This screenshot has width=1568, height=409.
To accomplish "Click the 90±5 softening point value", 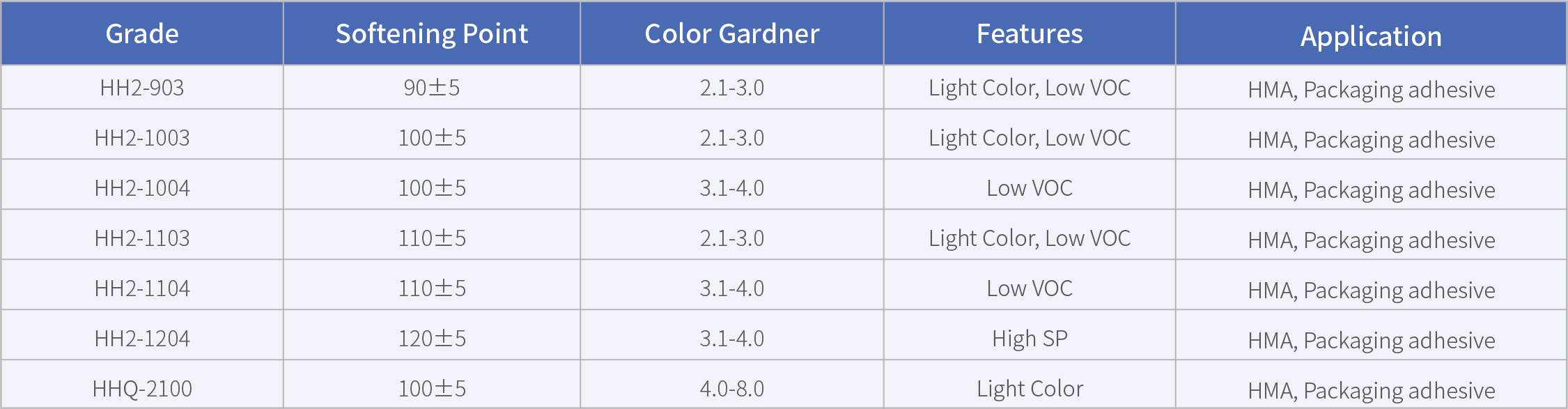I will tap(432, 88).
